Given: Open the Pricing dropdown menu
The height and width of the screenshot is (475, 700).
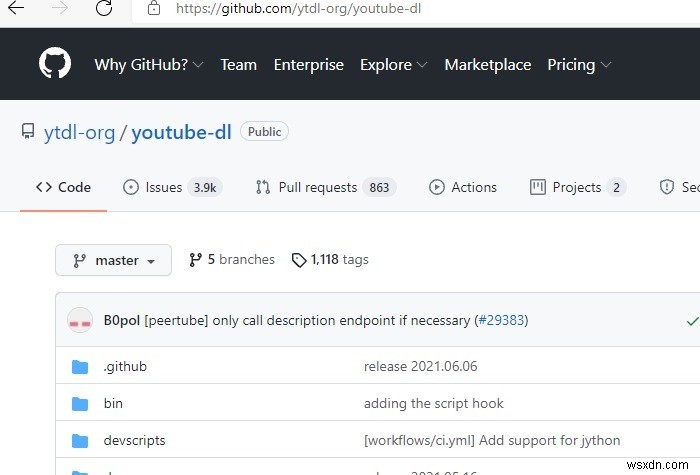Looking at the screenshot, I should coord(579,65).
